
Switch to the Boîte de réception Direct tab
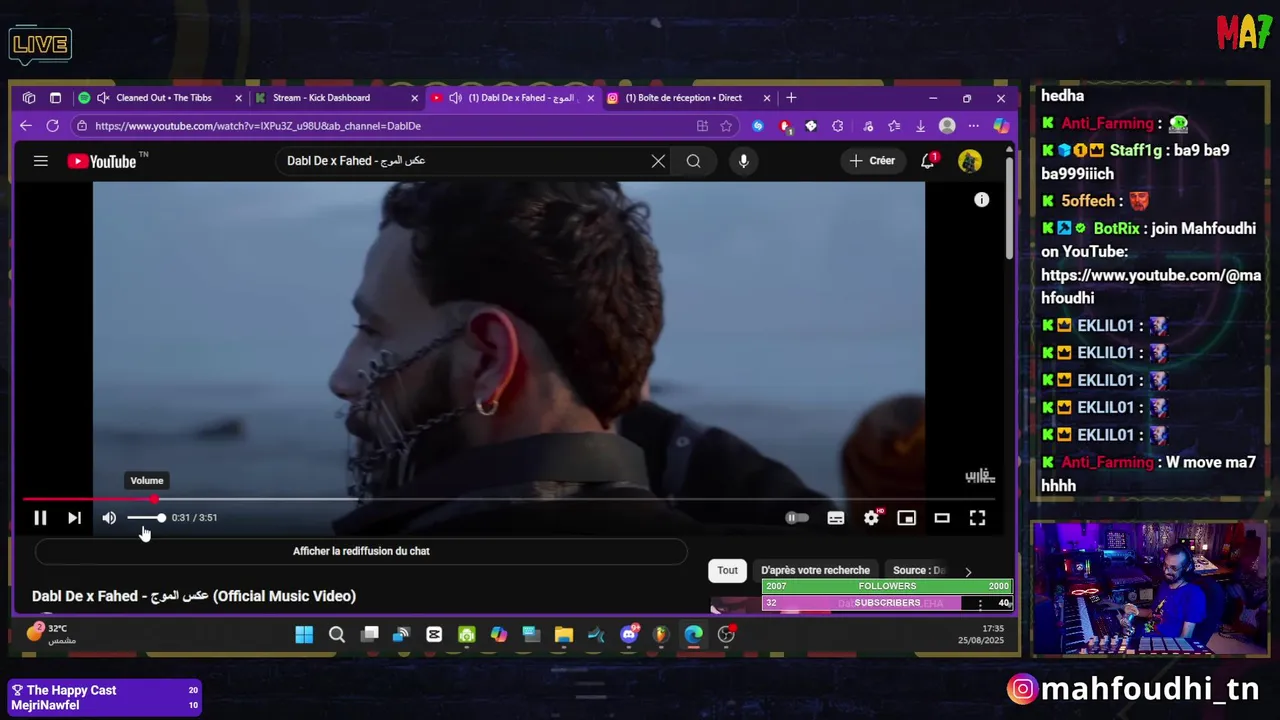682,98
